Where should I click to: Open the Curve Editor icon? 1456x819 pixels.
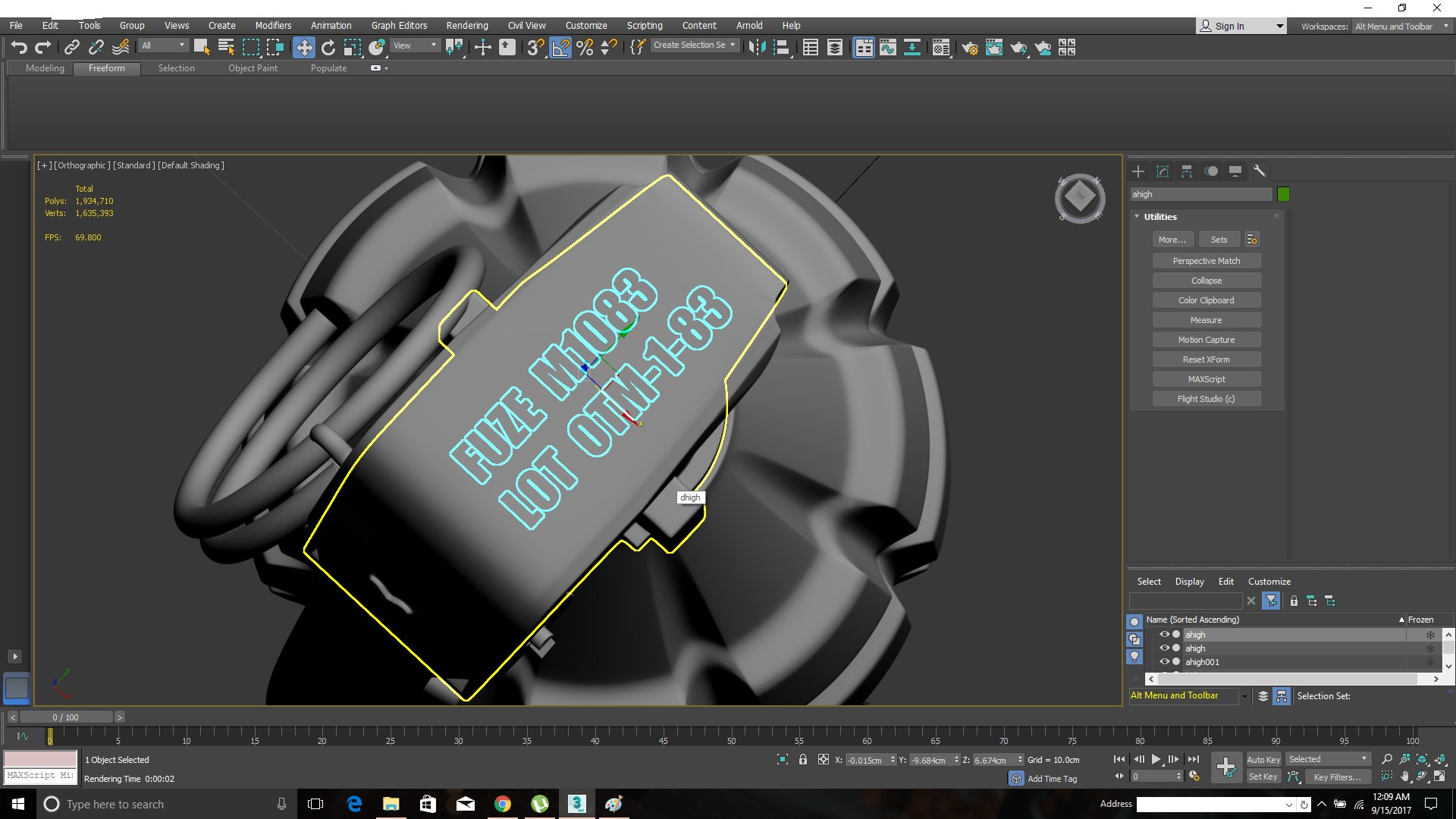887,47
